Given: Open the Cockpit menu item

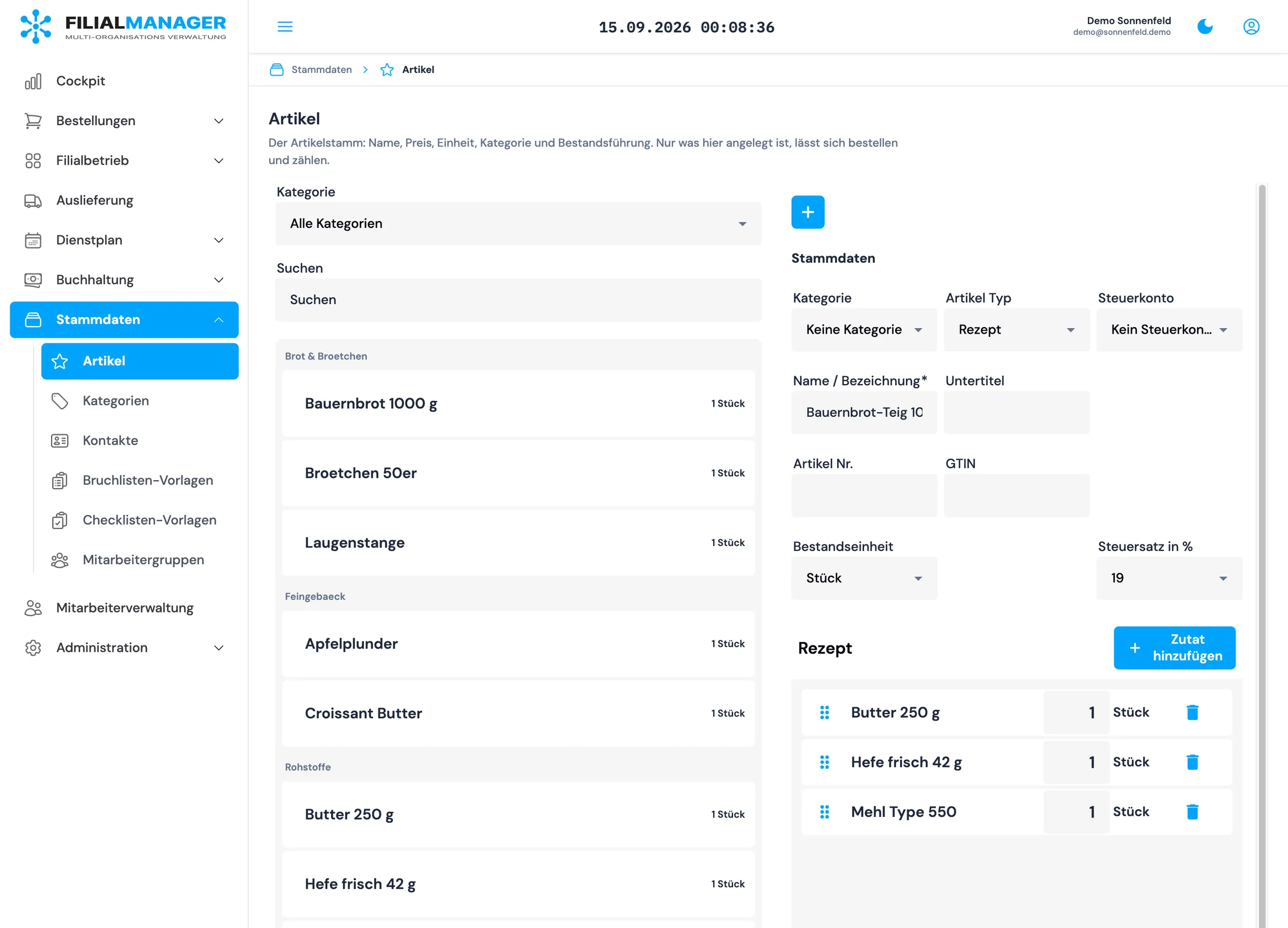Looking at the screenshot, I should 124,81.
